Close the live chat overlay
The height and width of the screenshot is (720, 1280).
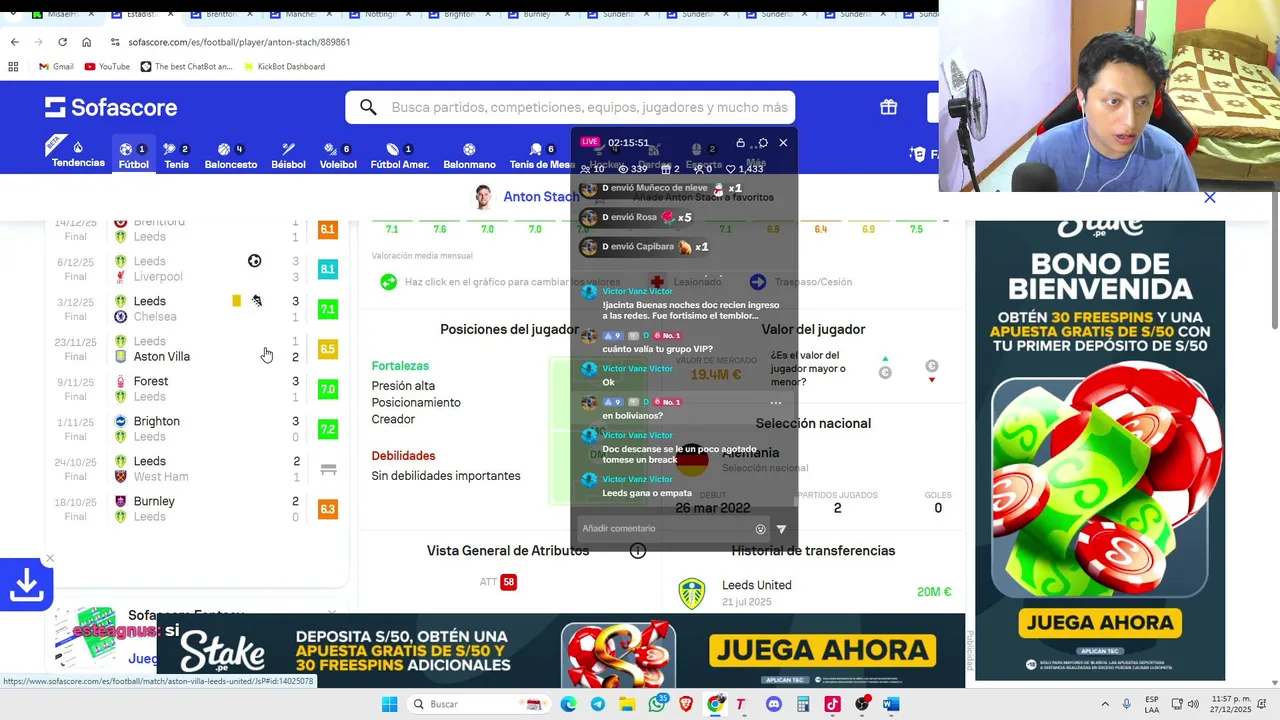(783, 143)
